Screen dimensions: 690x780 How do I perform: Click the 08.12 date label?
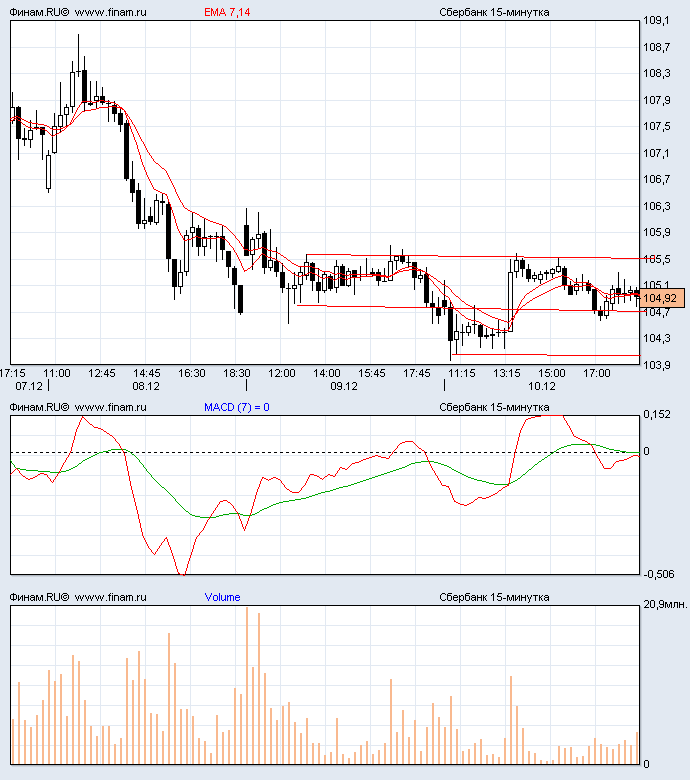click(146, 386)
